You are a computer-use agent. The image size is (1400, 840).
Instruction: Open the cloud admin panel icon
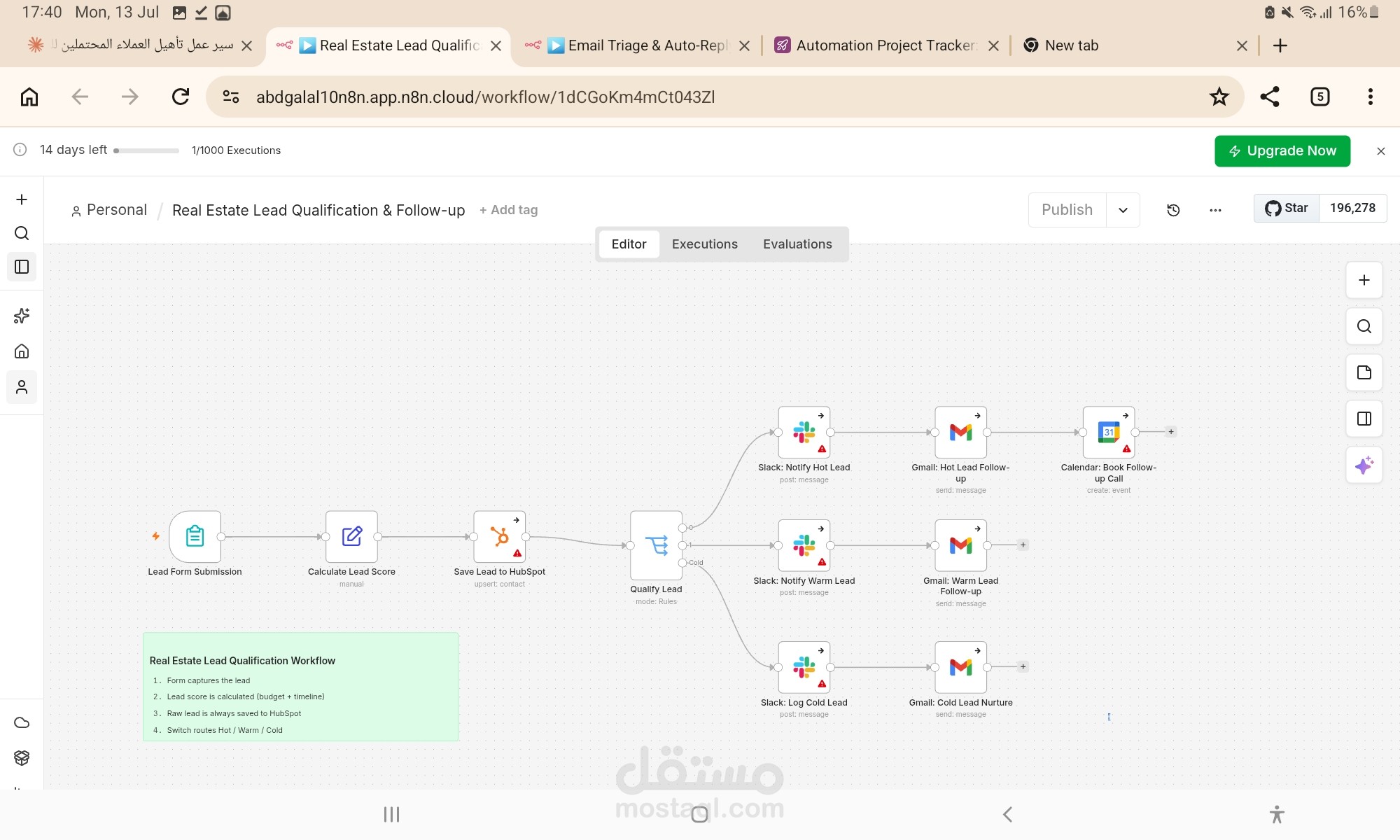click(22, 723)
